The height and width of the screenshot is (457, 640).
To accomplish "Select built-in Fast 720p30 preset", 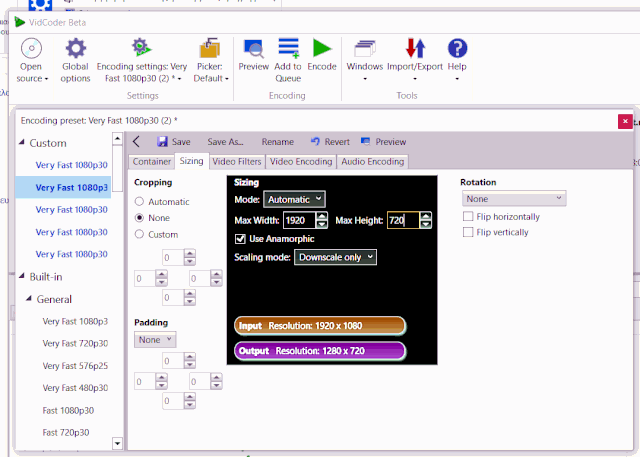I will point(66,432).
